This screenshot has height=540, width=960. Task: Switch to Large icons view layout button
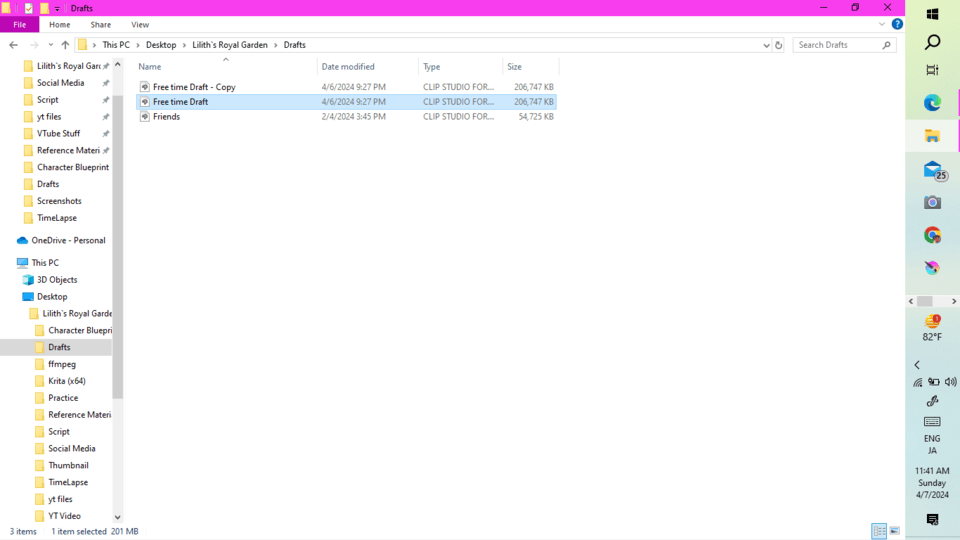(894, 531)
